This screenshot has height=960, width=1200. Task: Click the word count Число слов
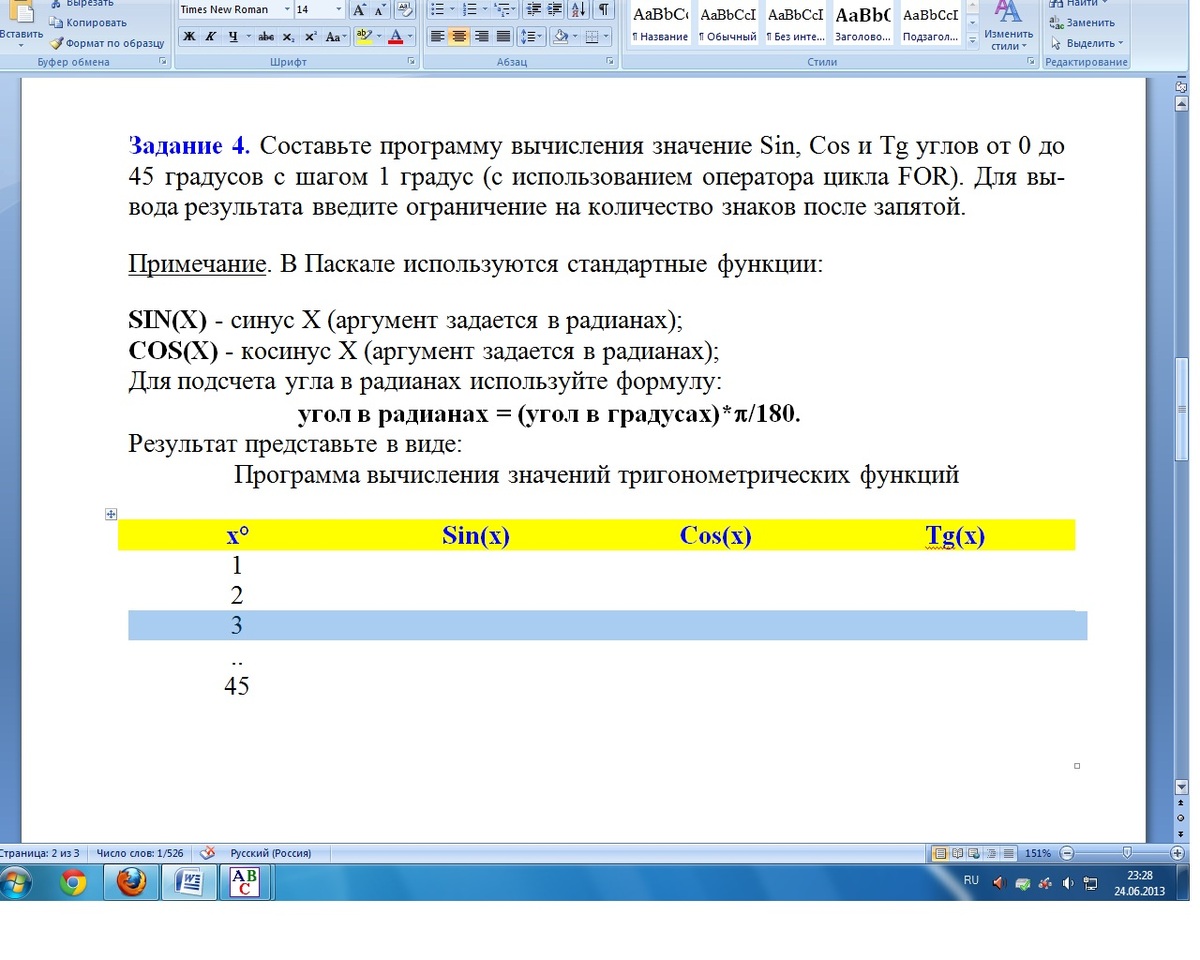140,853
